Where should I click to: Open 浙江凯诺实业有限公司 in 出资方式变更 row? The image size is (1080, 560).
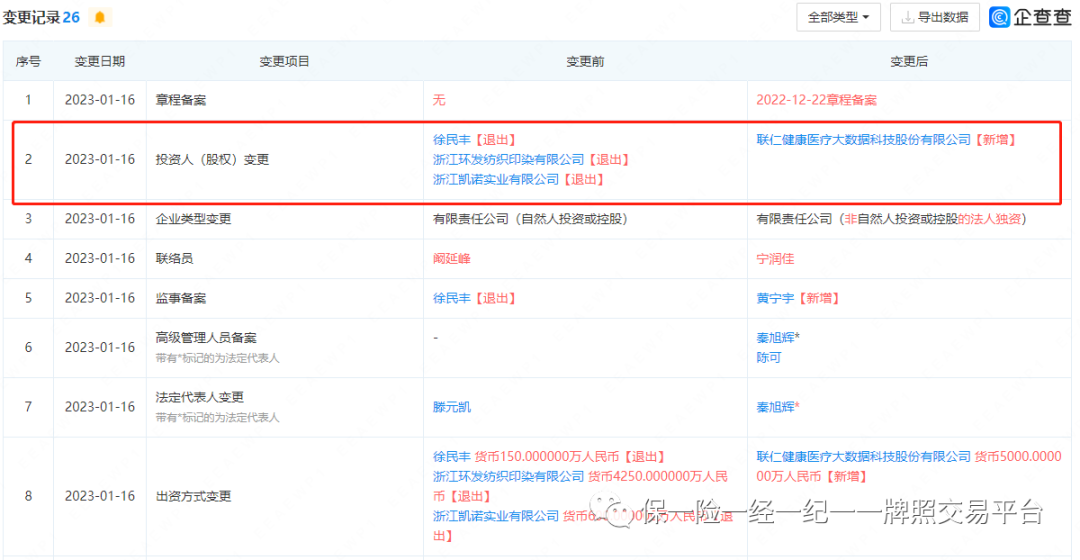[x=496, y=516]
